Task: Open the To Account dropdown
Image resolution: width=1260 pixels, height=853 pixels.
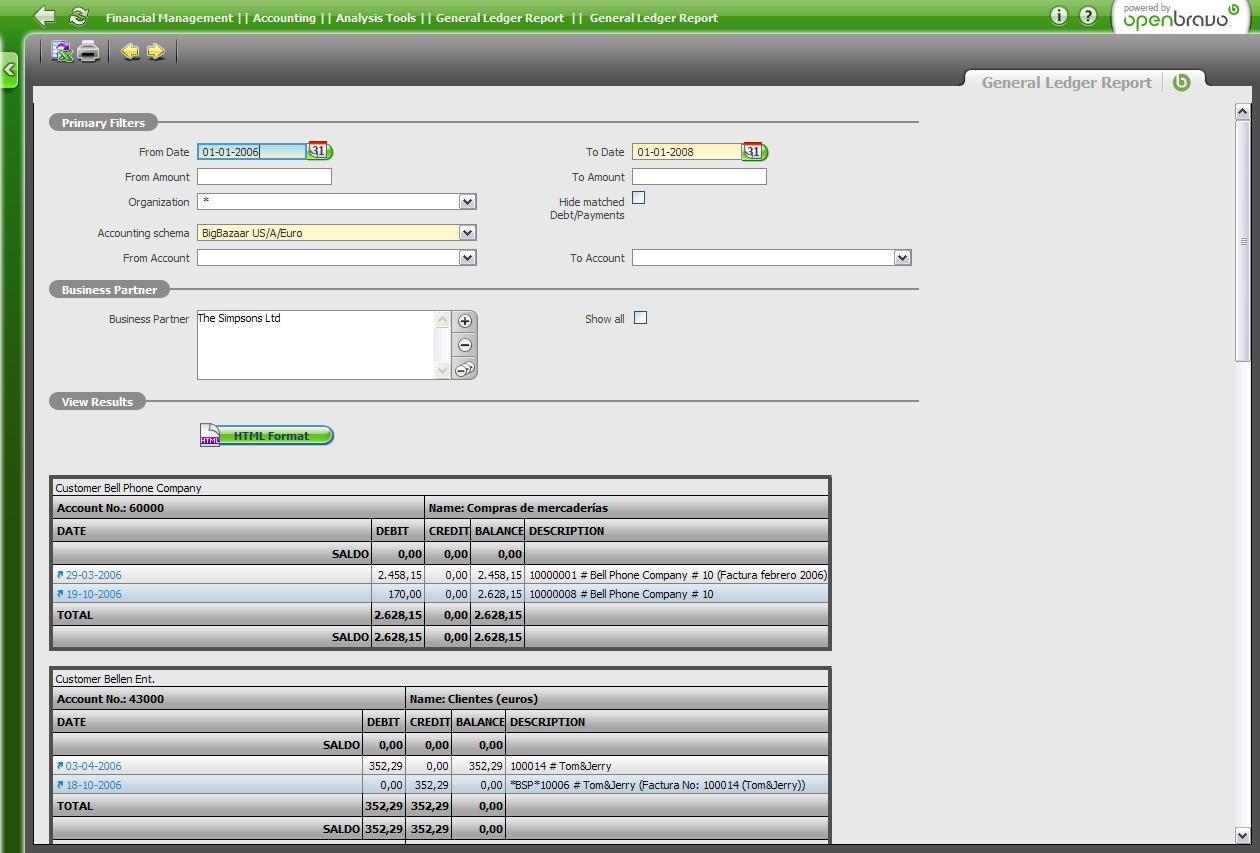Action: coord(902,258)
